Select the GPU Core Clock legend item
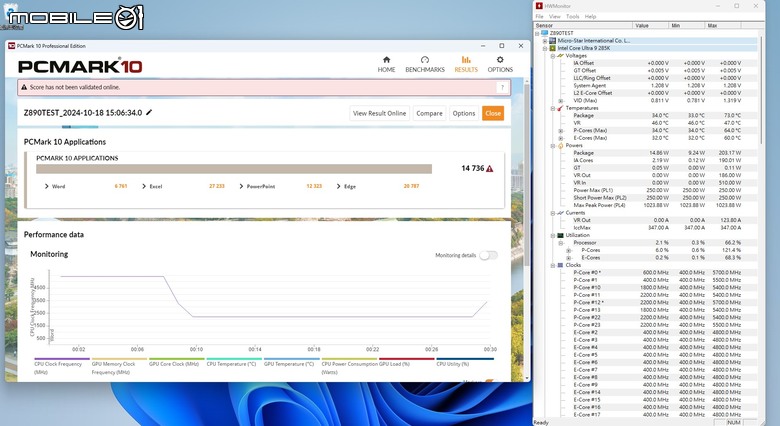Screen dimensions: 780x426 point(176,364)
